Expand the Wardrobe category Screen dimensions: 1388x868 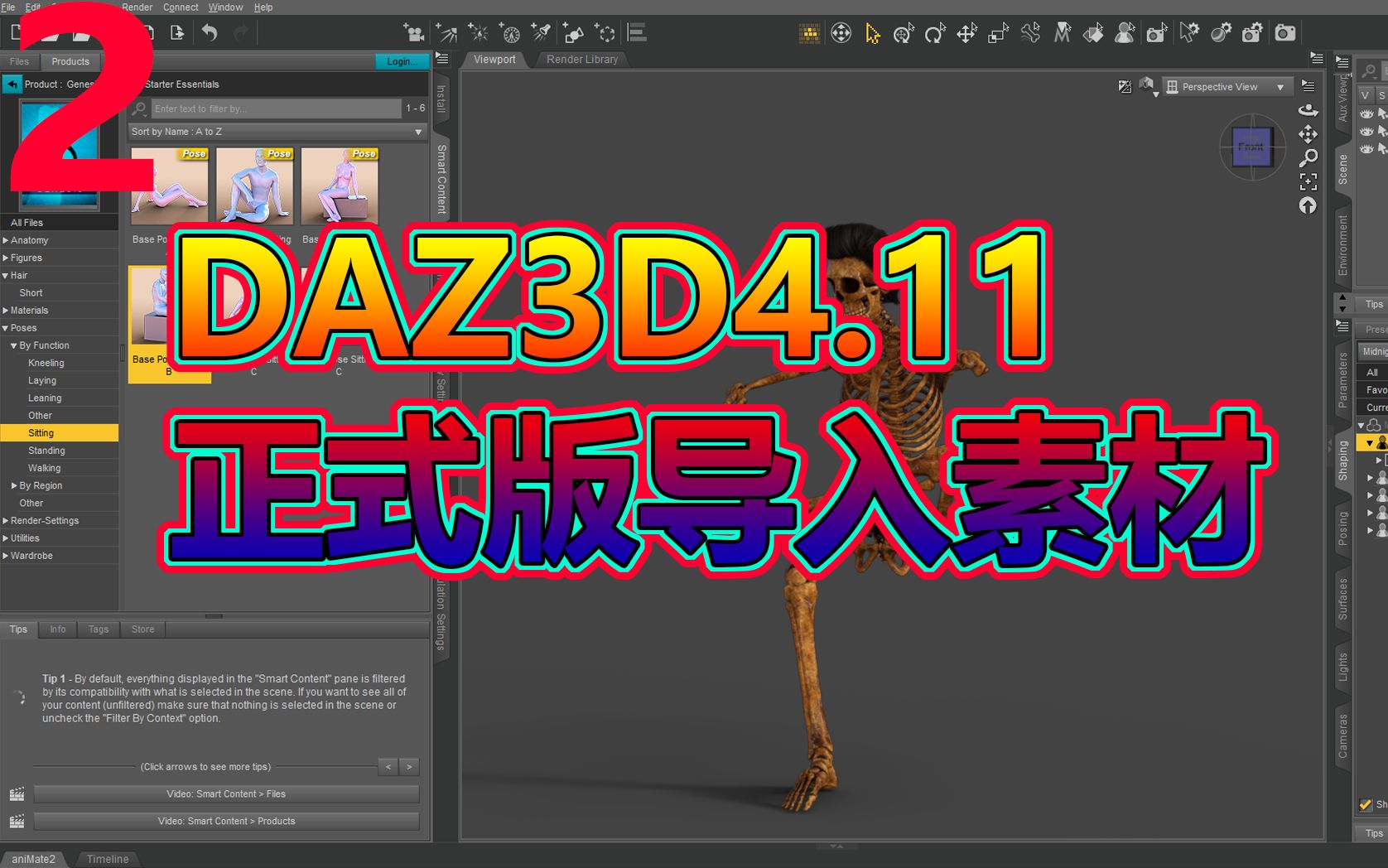6,556
